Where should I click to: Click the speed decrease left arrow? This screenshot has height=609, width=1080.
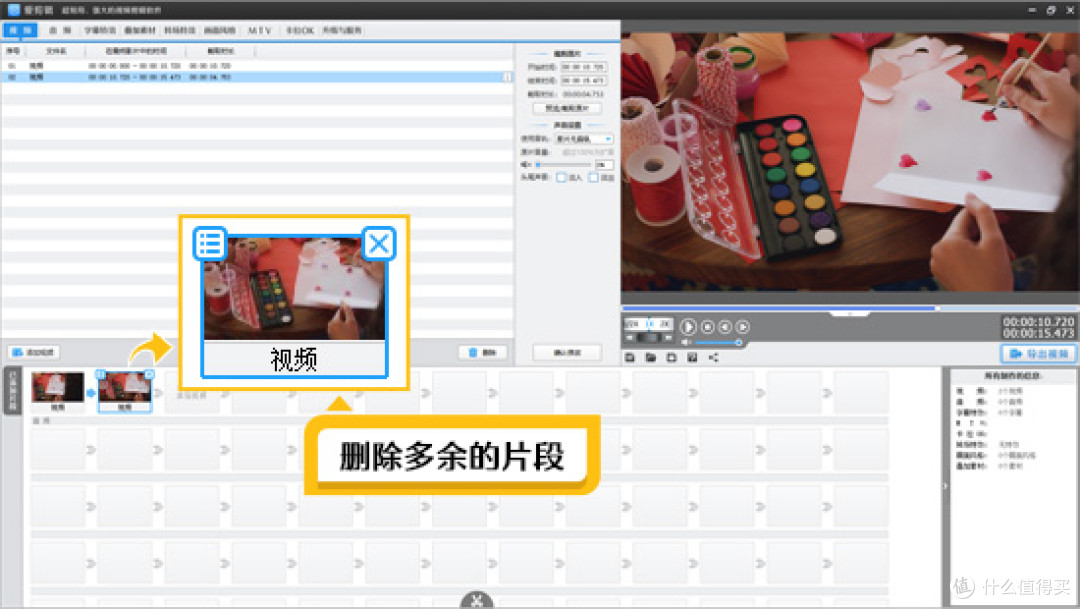coord(630,338)
